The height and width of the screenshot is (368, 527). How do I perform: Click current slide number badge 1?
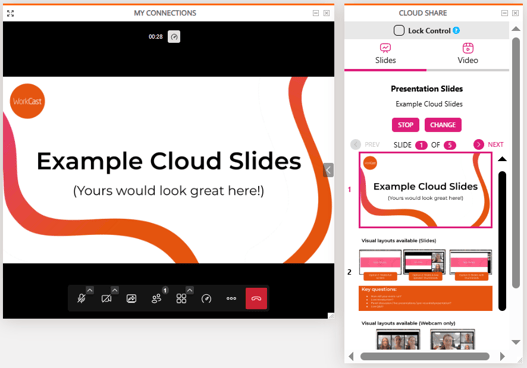(421, 145)
